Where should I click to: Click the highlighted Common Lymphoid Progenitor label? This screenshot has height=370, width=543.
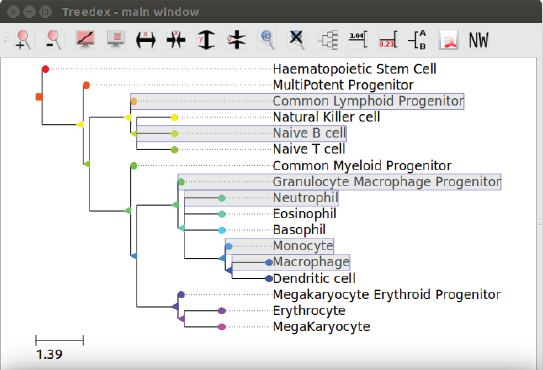pyautogui.click(x=368, y=101)
